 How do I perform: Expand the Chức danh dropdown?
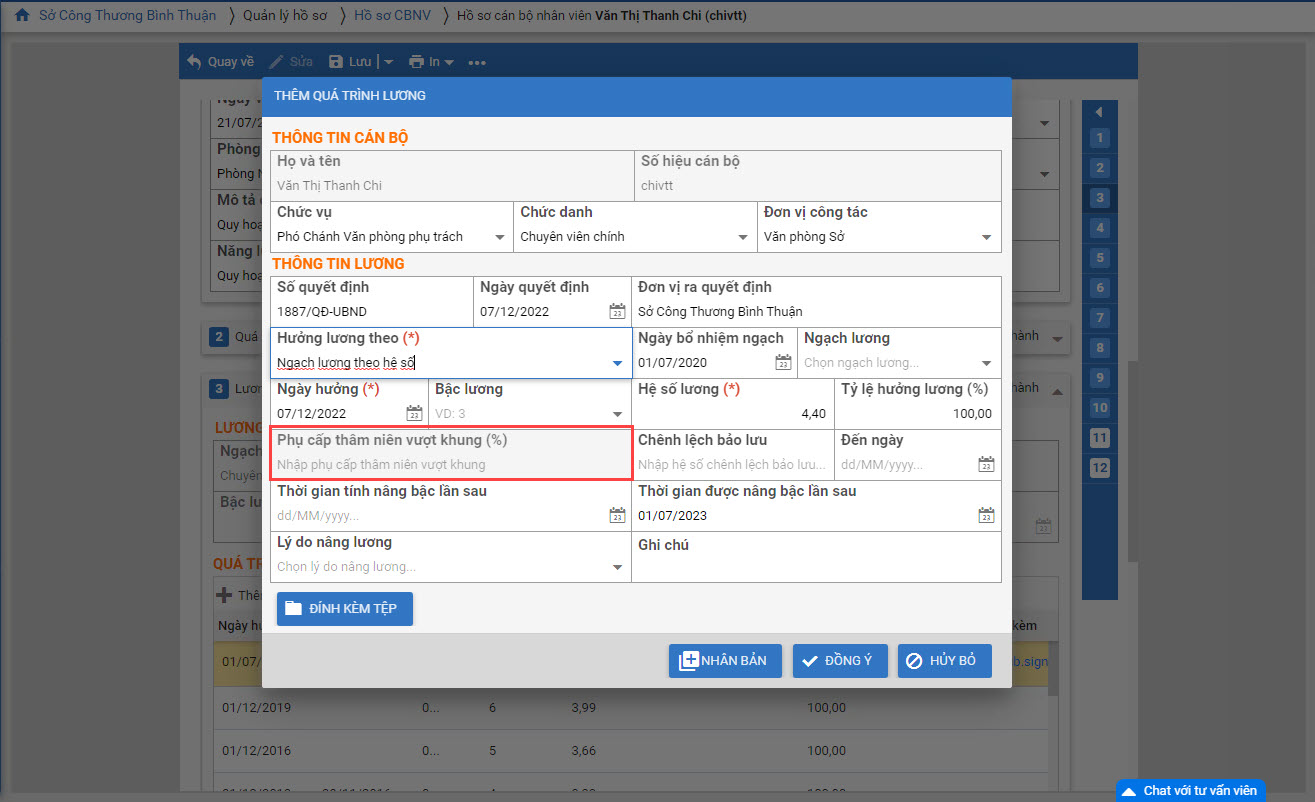point(743,238)
